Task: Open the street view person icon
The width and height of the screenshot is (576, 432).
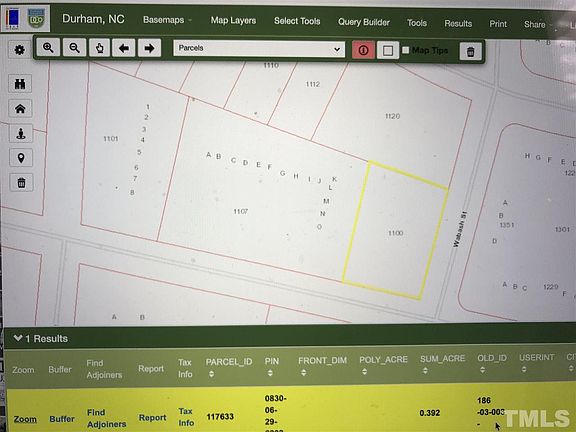Action: [21, 133]
